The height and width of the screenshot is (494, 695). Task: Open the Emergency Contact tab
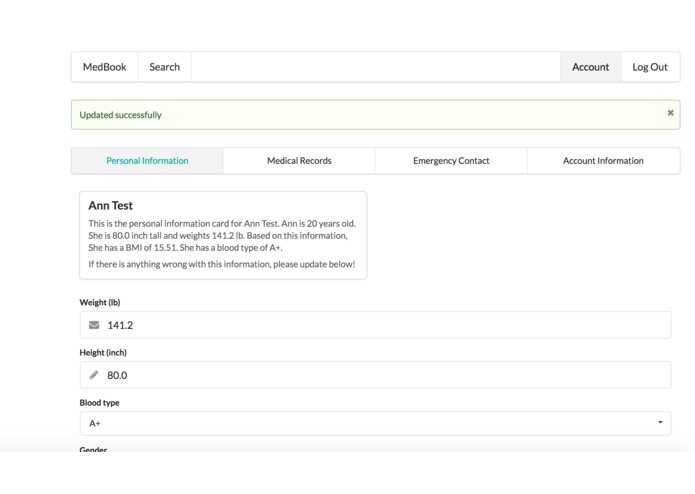451,161
